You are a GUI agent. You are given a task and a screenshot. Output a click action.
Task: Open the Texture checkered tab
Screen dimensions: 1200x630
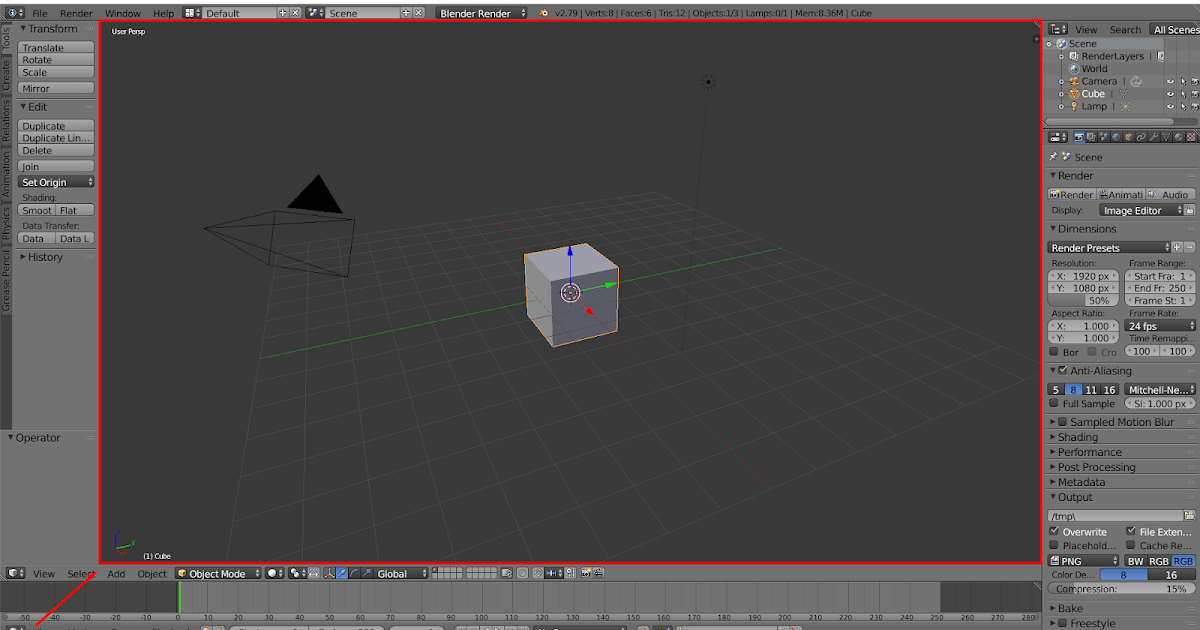tap(1190, 137)
